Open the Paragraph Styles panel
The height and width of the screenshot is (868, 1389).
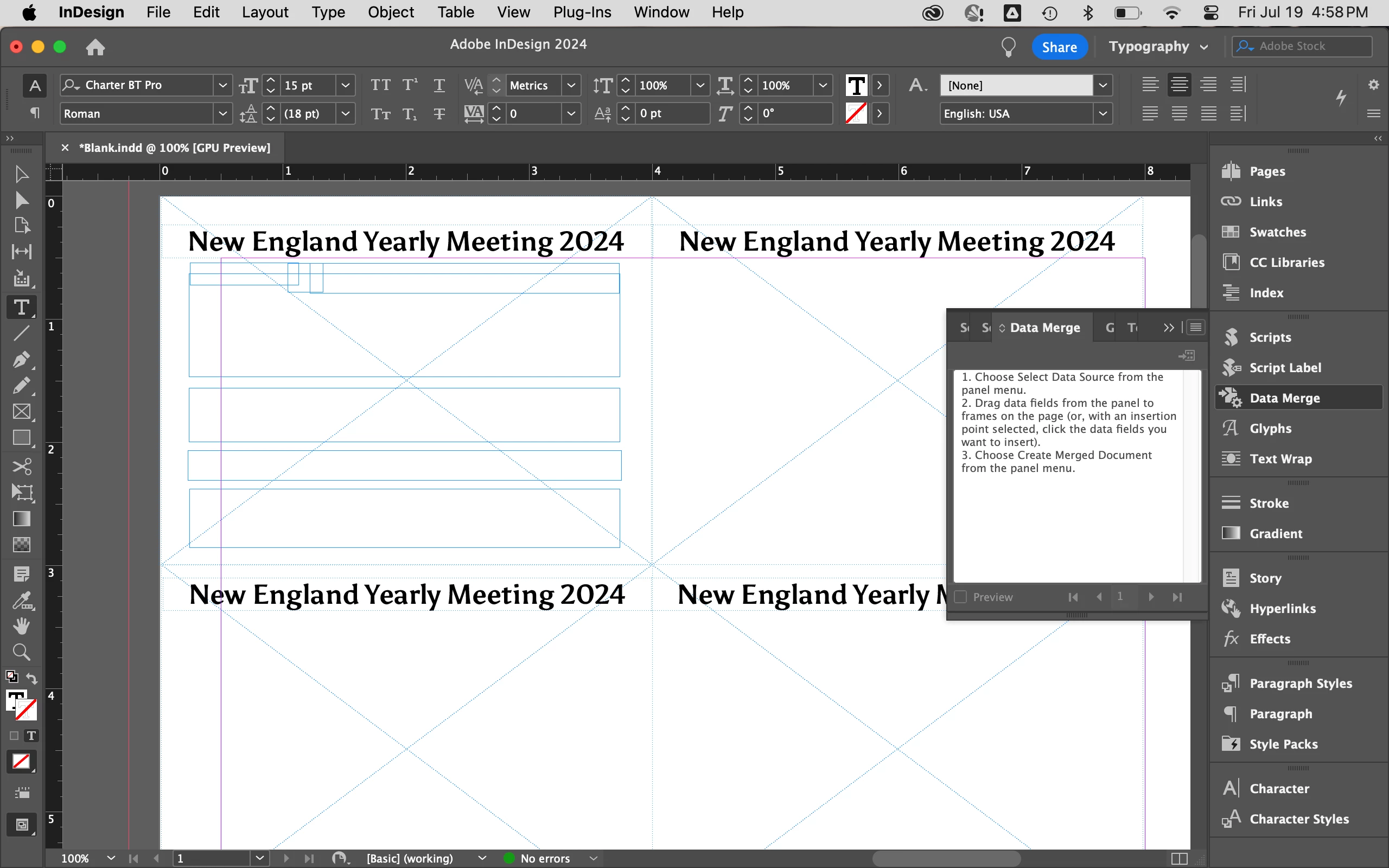1300,683
